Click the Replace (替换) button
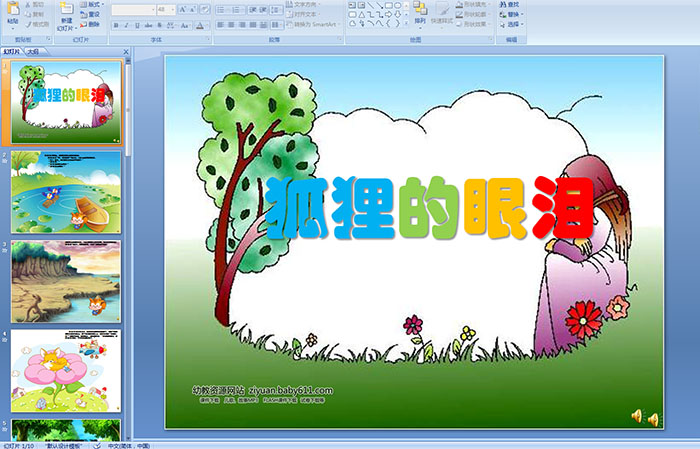 514,14
